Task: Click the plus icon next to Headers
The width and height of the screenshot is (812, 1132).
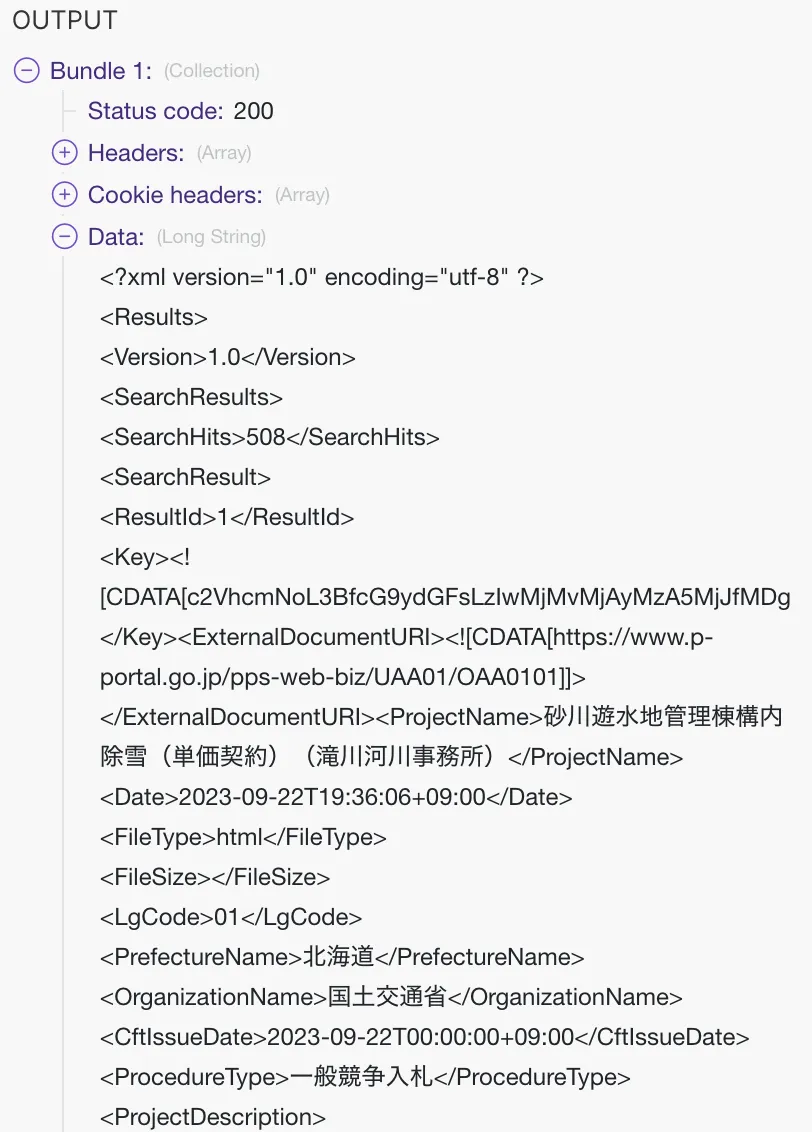Action: pyautogui.click(x=65, y=152)
